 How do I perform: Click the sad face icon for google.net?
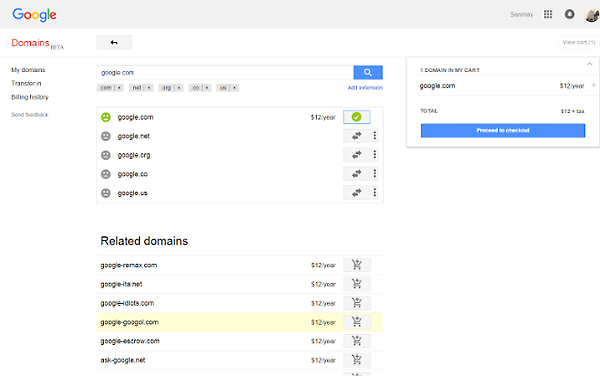(x=106, y=136)
